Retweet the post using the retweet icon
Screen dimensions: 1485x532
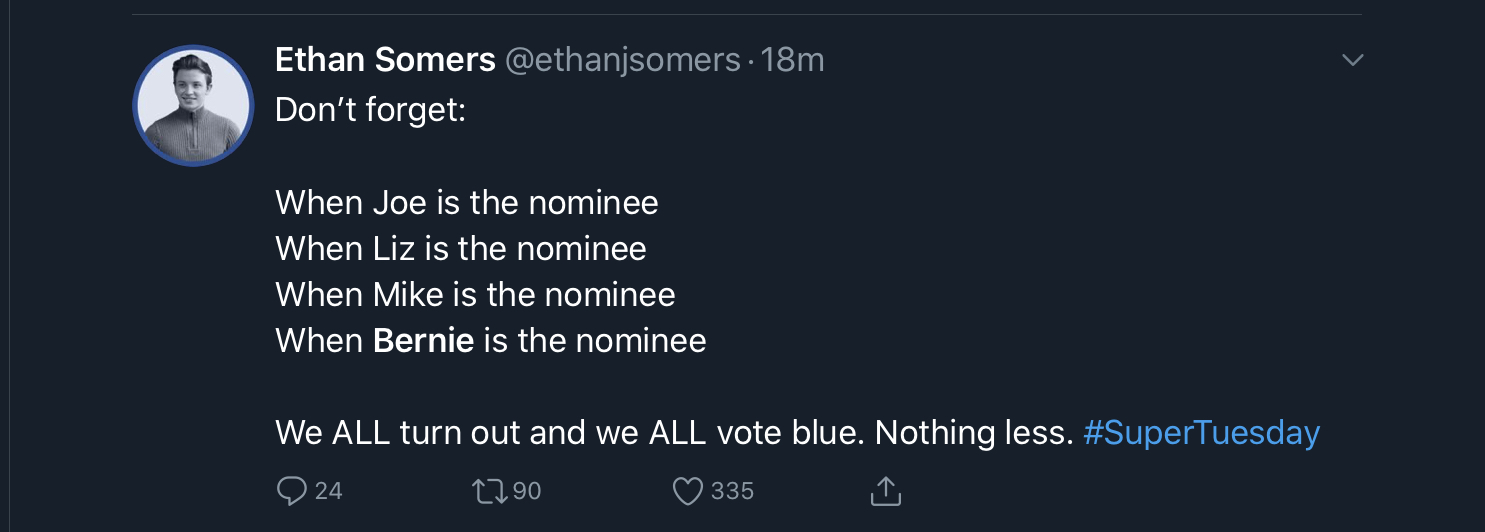coord(488,491)
